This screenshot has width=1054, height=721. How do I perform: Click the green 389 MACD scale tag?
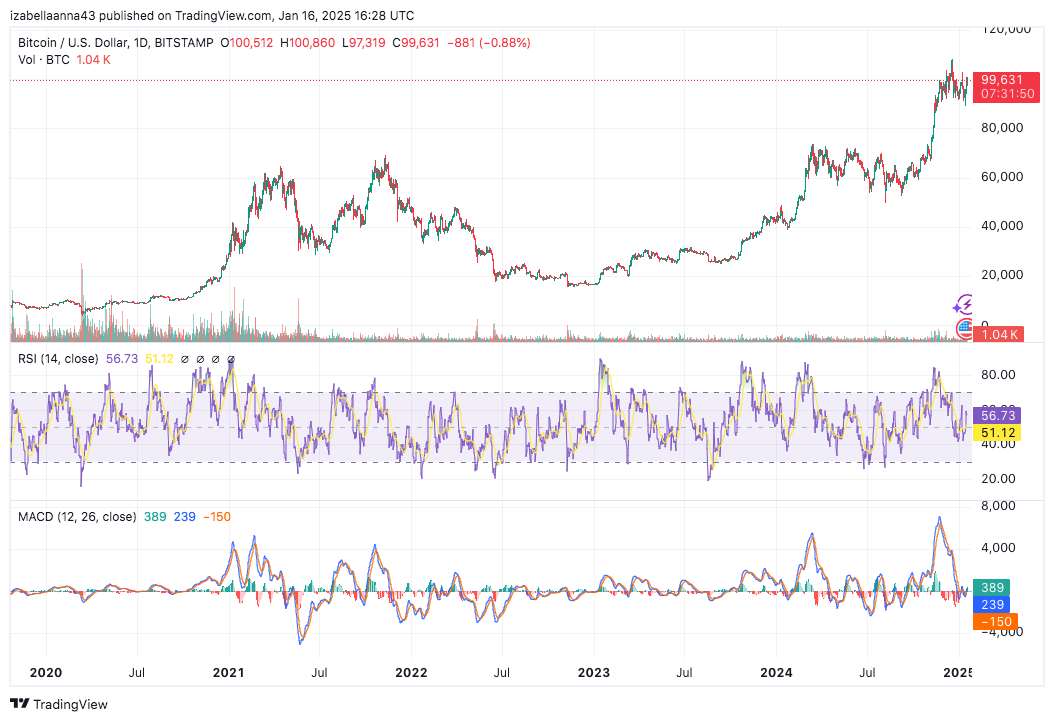click(991, 587)
